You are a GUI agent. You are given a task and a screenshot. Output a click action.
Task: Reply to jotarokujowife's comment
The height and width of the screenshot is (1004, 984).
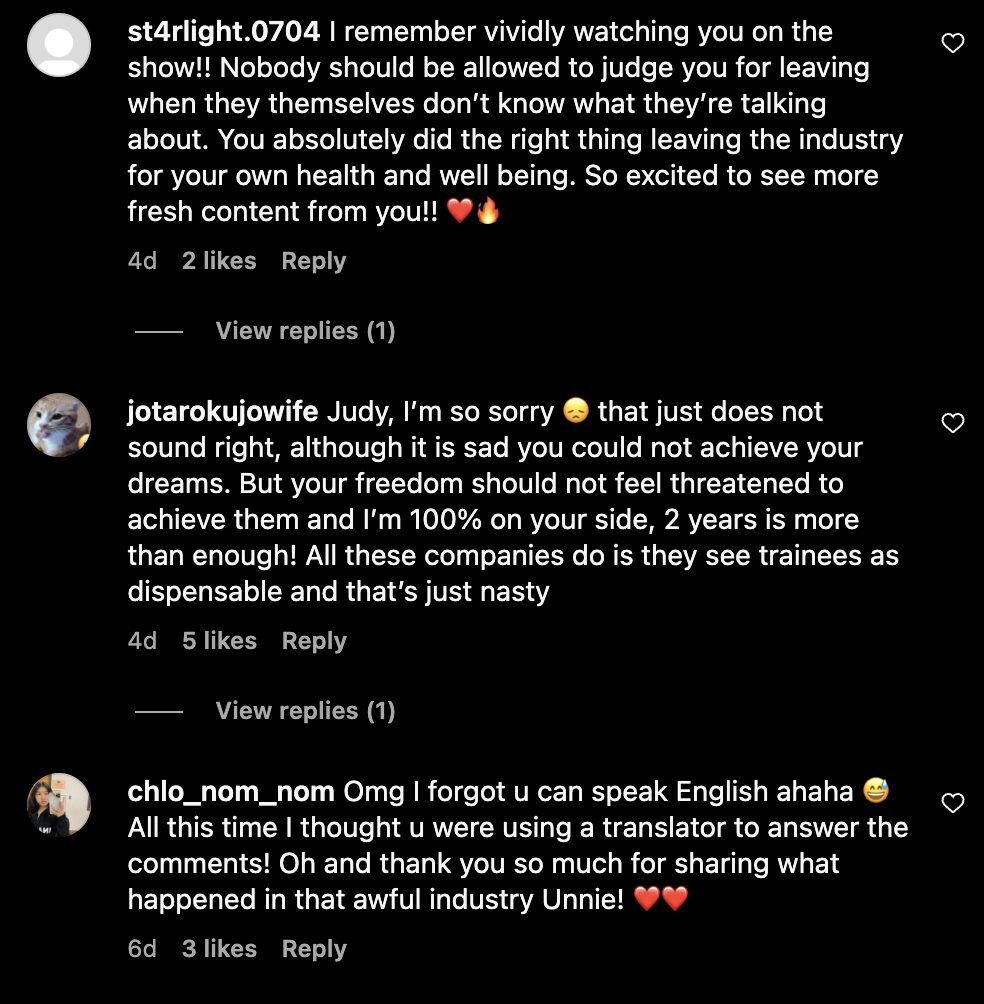click(313, 641)
